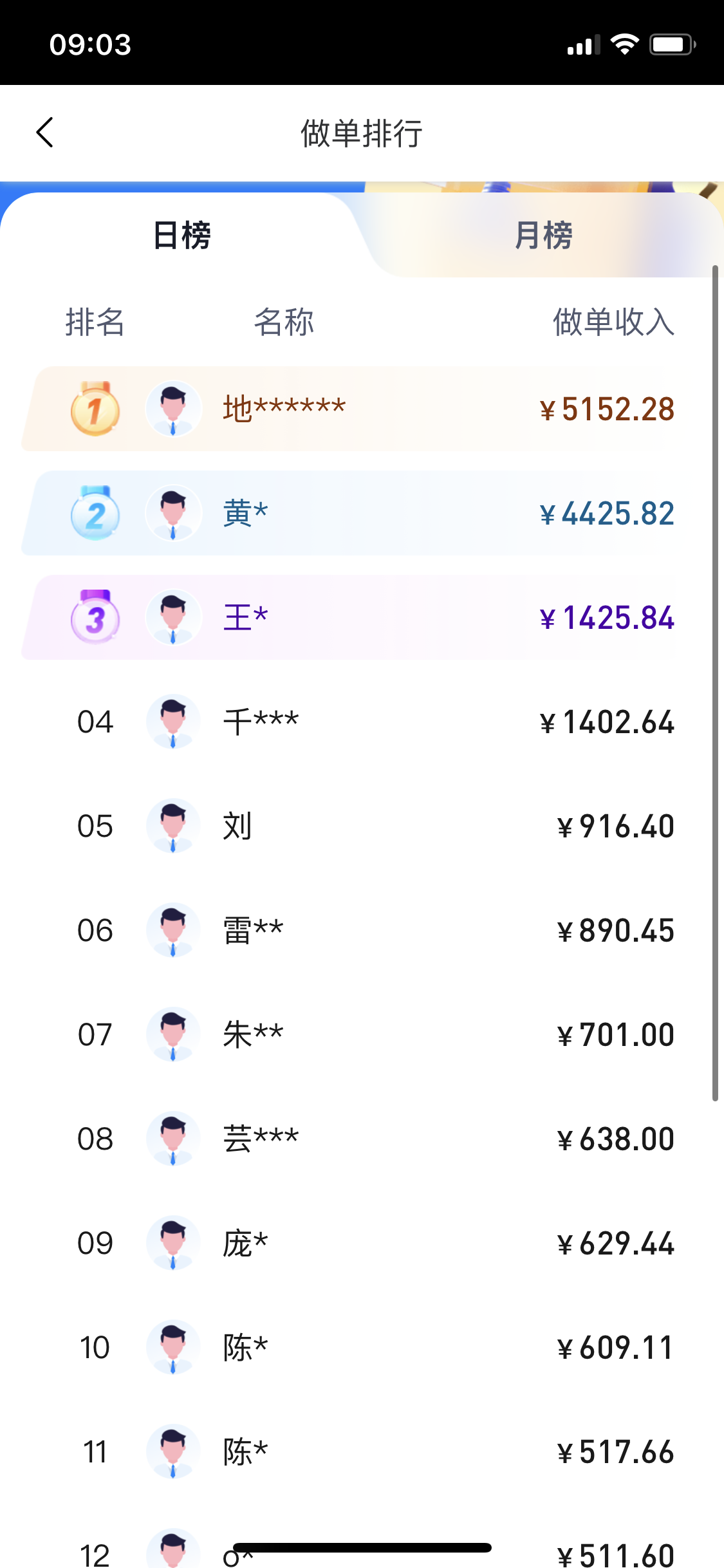Click the 排名 column header
This screenshot has height=1568, width=724.
95,322
